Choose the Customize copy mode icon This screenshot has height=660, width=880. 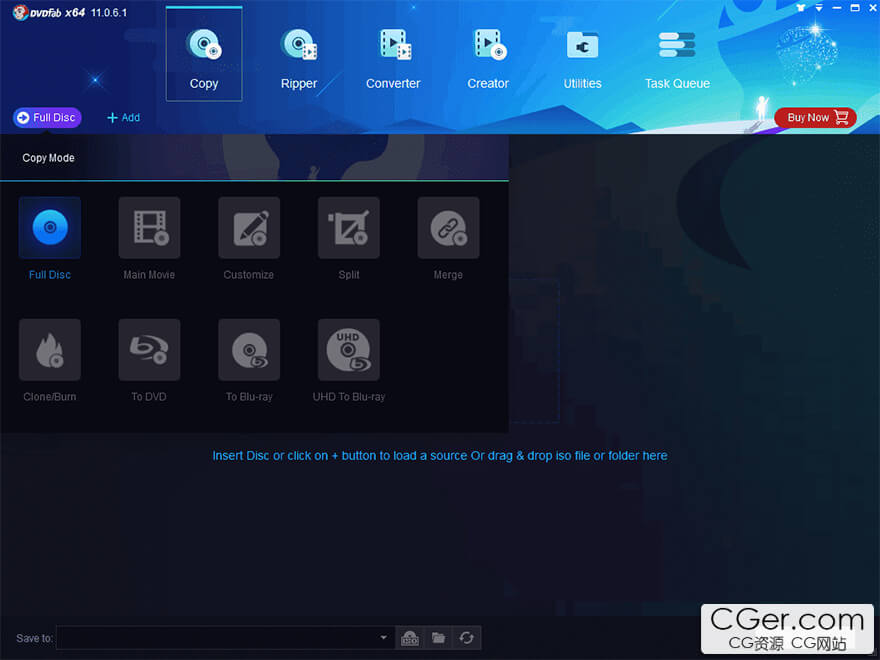click(x=249, y=228)
